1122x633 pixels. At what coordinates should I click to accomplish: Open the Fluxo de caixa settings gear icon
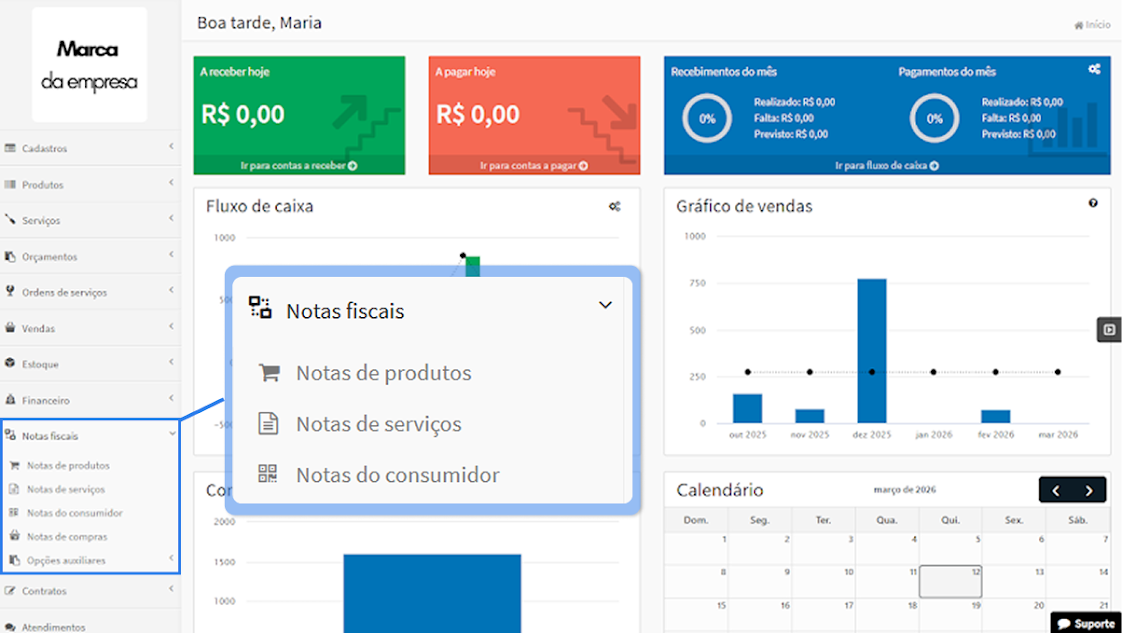pyautogui.click(x=615, y=207)
